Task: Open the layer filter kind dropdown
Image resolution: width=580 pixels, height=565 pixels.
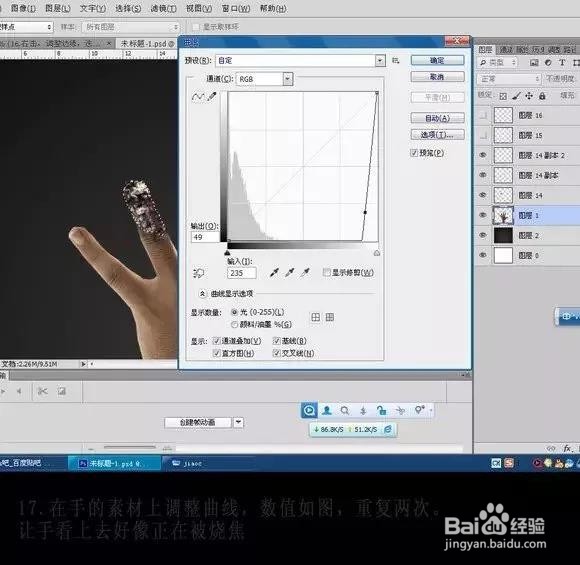Action: pos(498,63)
